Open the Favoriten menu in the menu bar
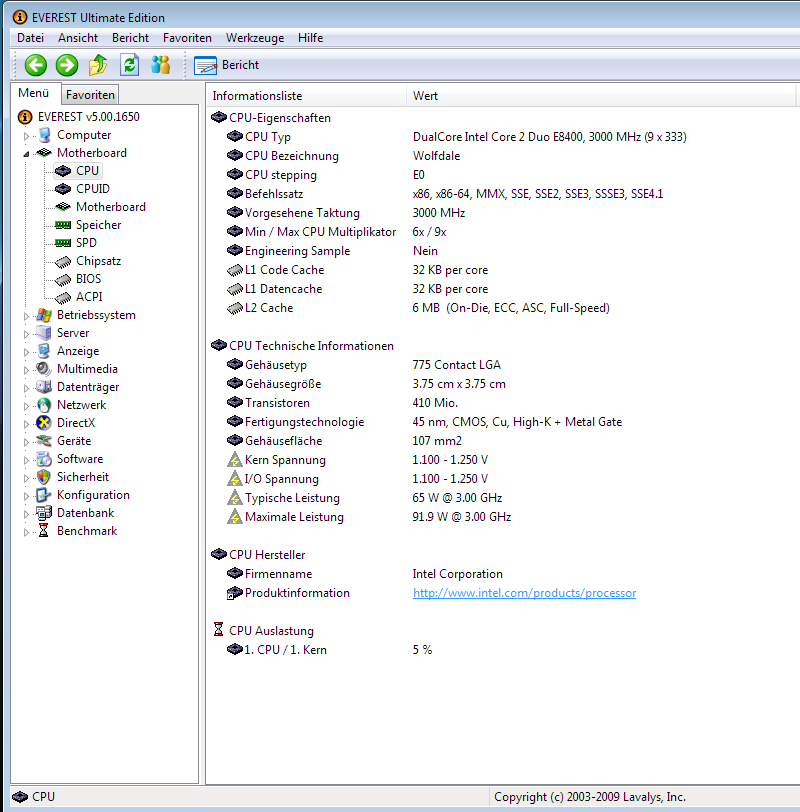The width and height of the screenshot is (800, 812). click(x=187, y=38)
